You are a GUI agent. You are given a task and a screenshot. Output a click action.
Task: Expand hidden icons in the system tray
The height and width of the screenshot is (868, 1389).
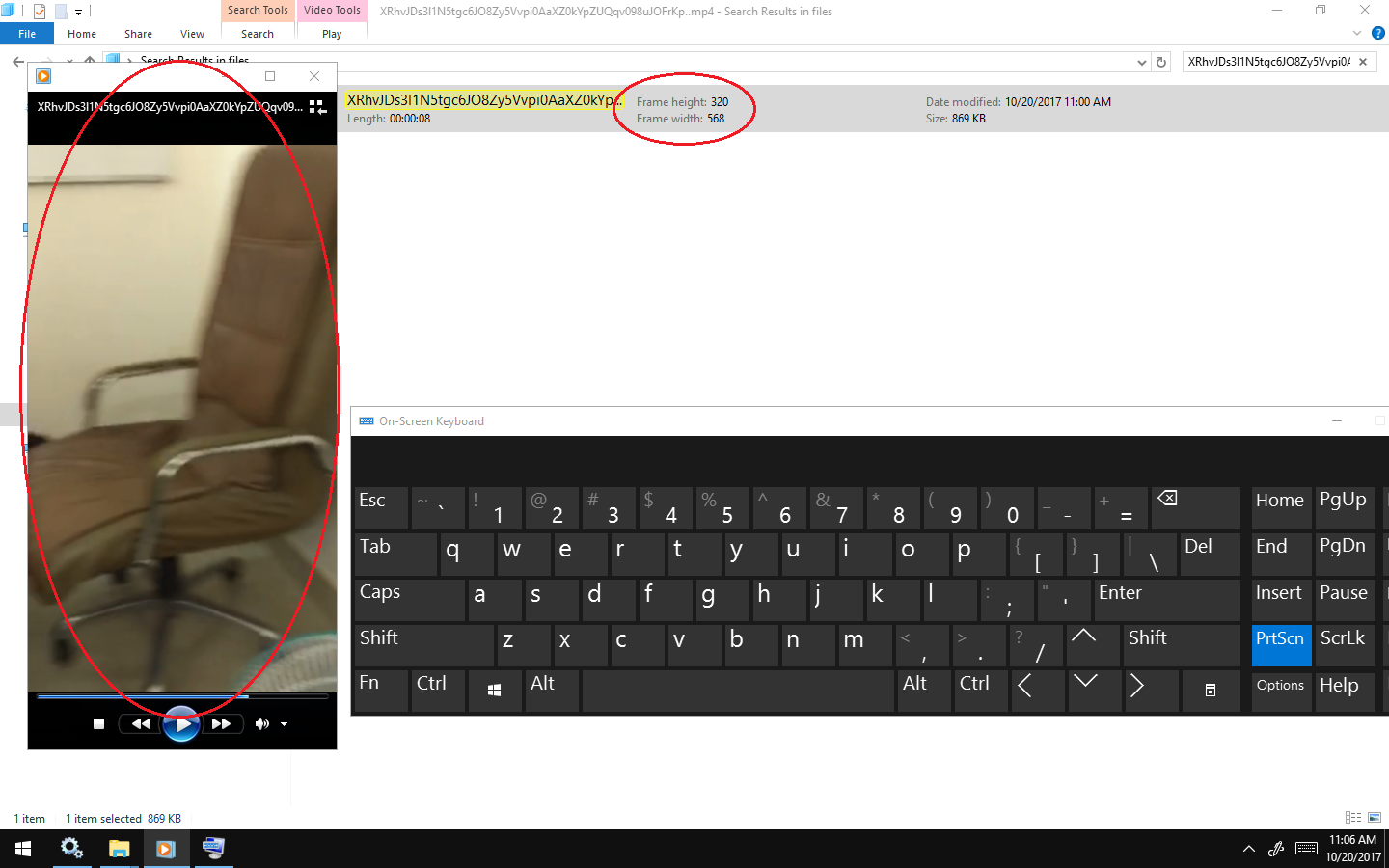click(x=1248, y=849)
